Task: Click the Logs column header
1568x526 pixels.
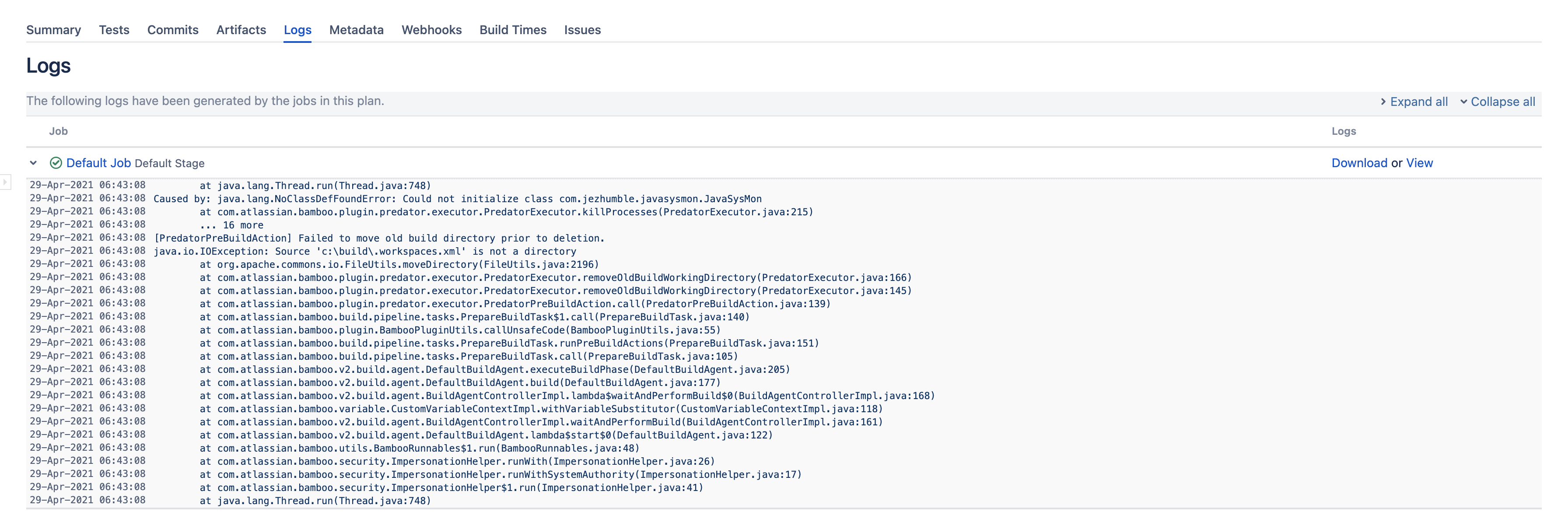Action: click(1344, 131)
